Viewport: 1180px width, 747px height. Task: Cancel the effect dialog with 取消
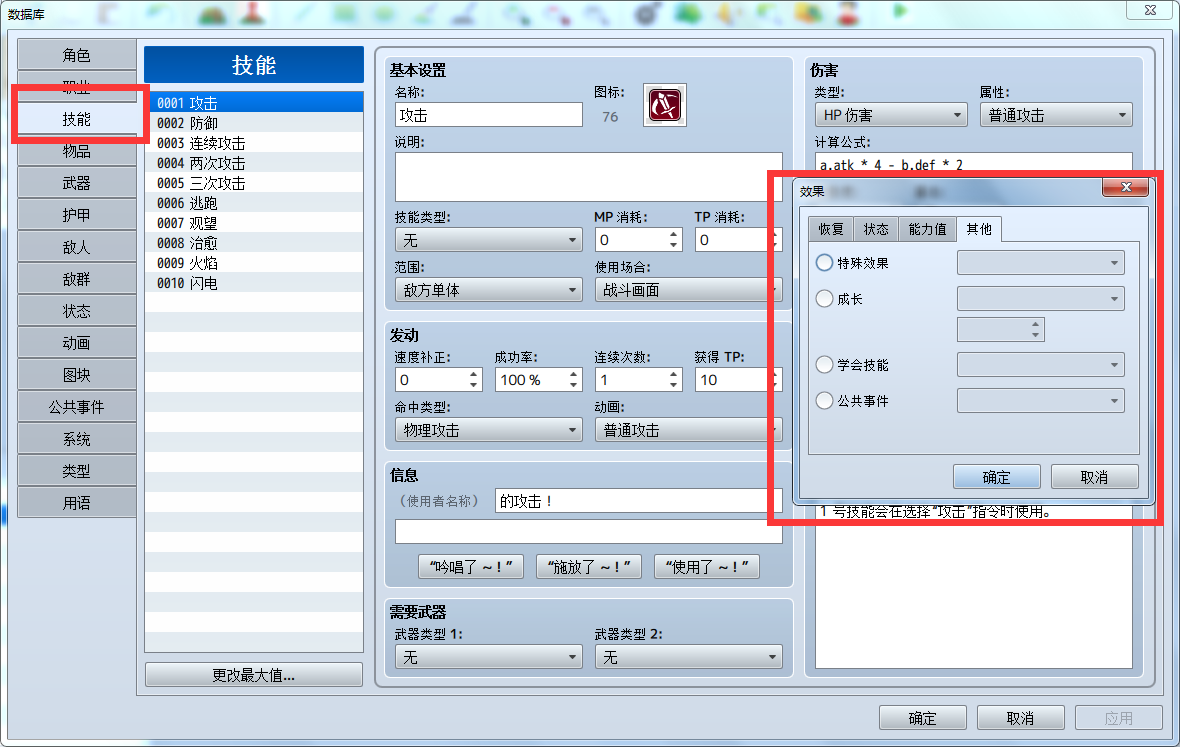(1094, 477)
